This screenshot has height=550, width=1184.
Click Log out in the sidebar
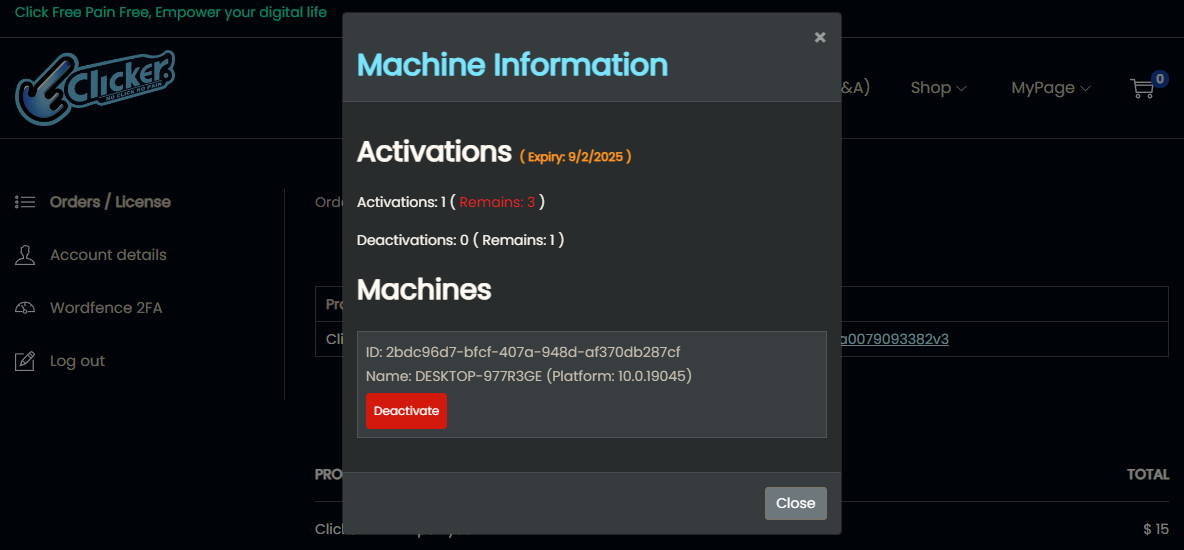pos(77,360)
